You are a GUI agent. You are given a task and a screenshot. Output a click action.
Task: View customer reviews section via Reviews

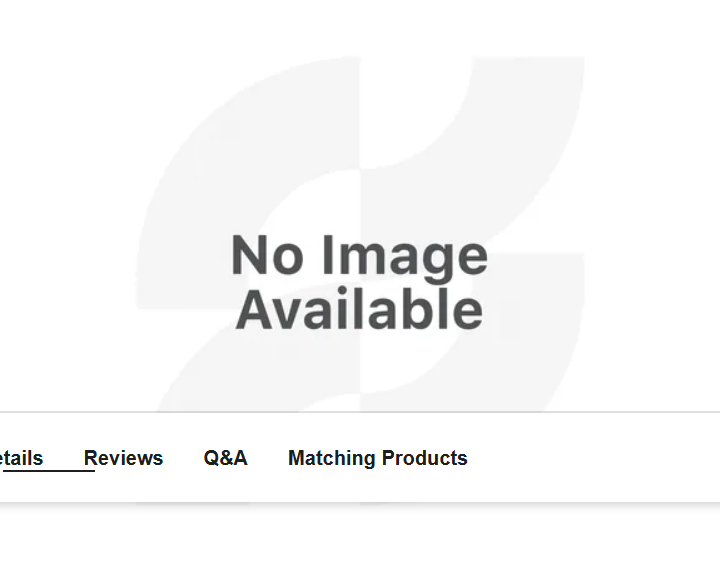[x=123, y=458]
